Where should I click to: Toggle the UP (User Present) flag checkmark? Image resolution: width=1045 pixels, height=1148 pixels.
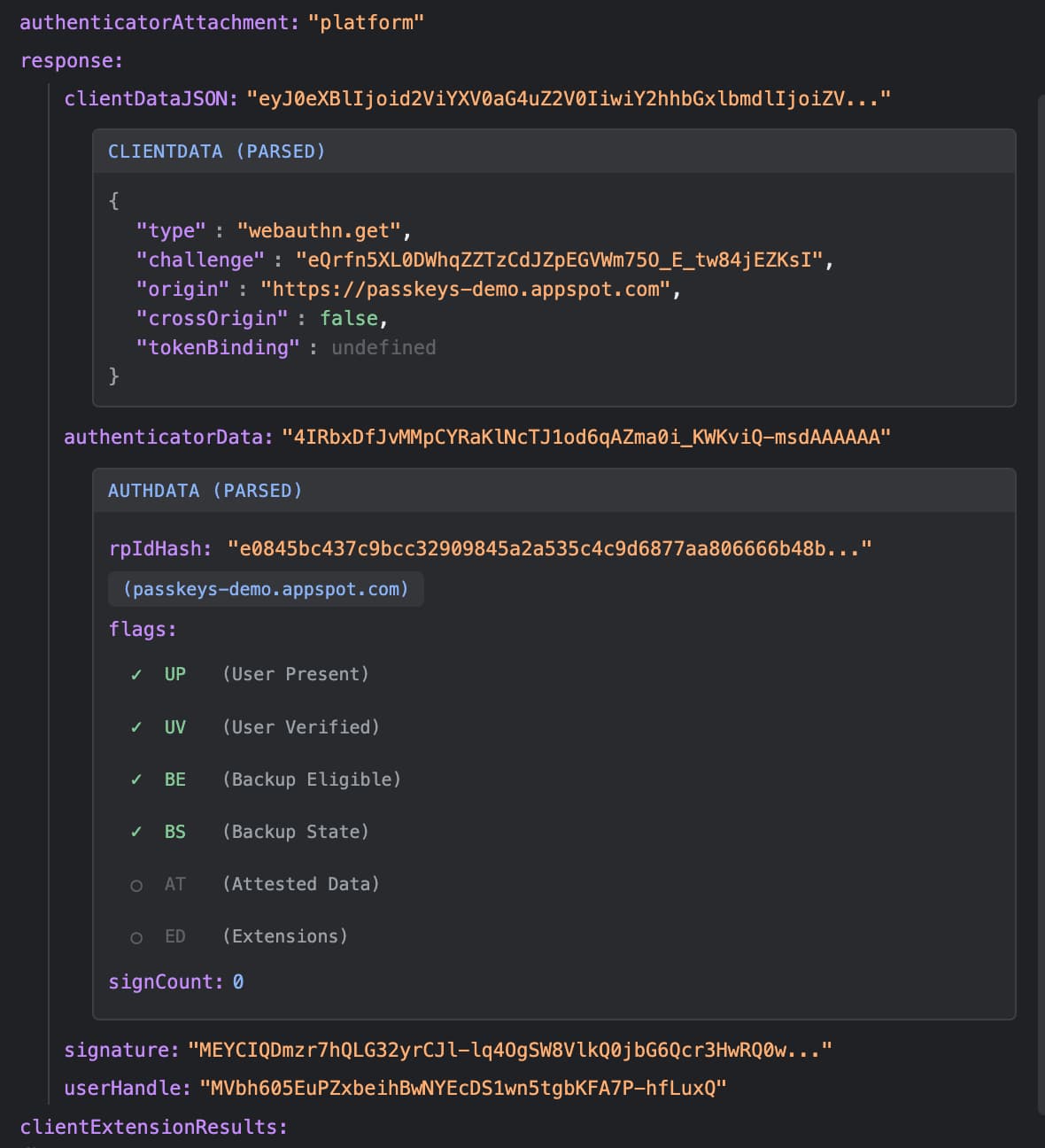coord(135,674)
